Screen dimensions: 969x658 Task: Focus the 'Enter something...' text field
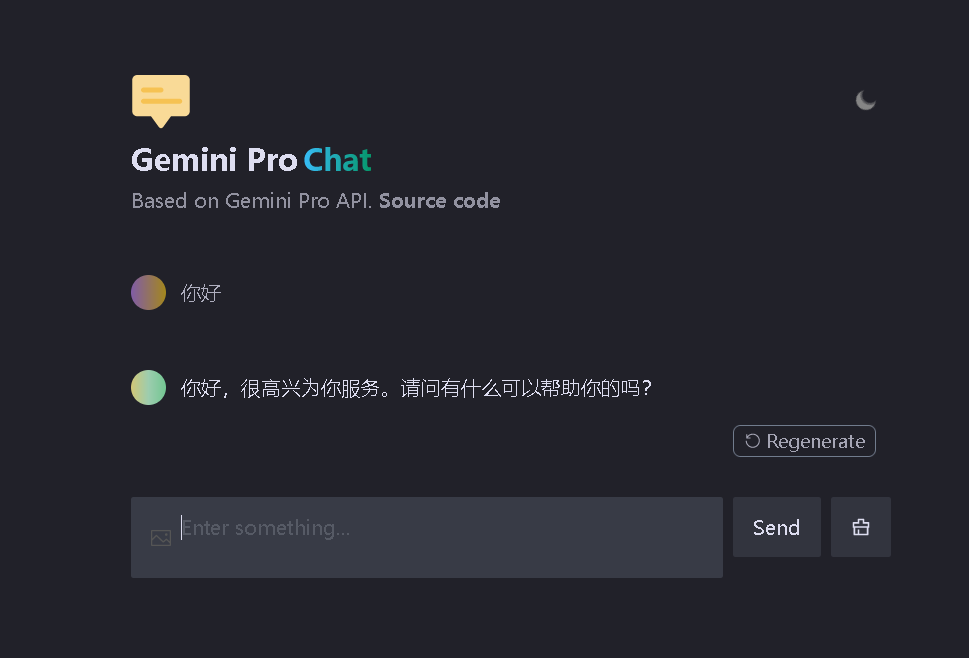click(426, 538)
